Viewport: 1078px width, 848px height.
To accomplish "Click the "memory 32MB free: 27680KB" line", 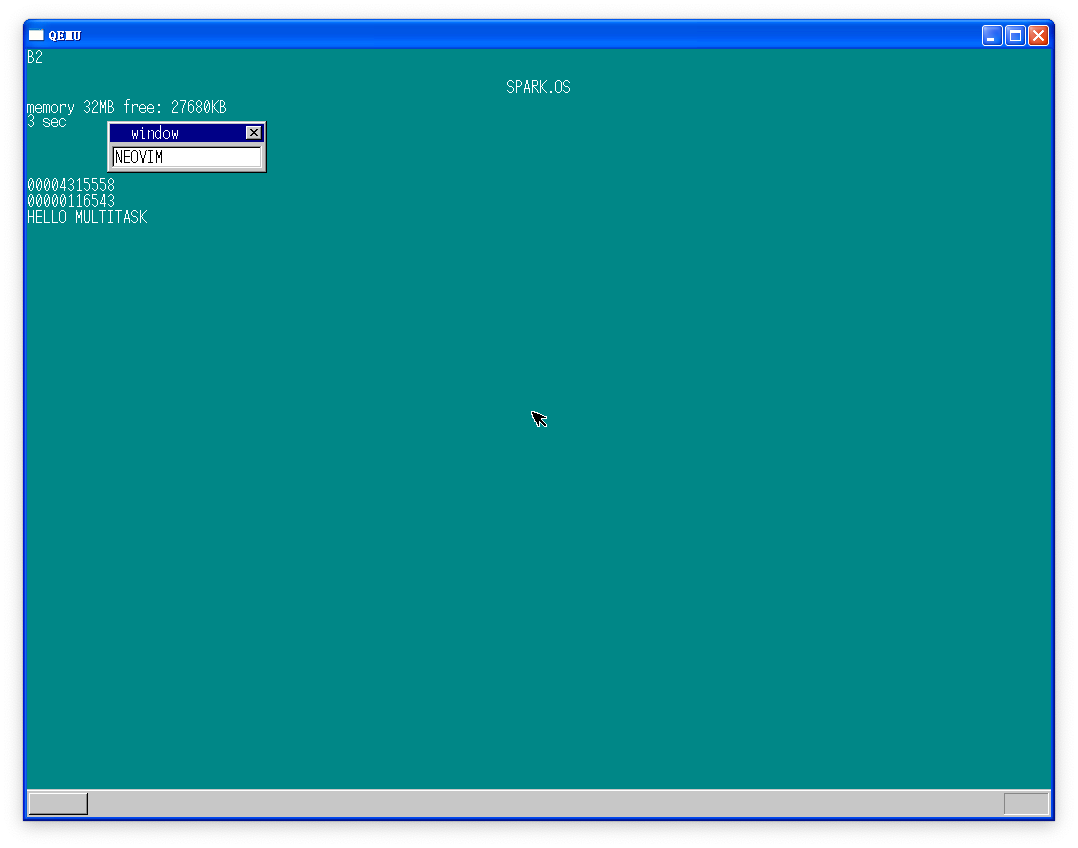I will (126, 107).
